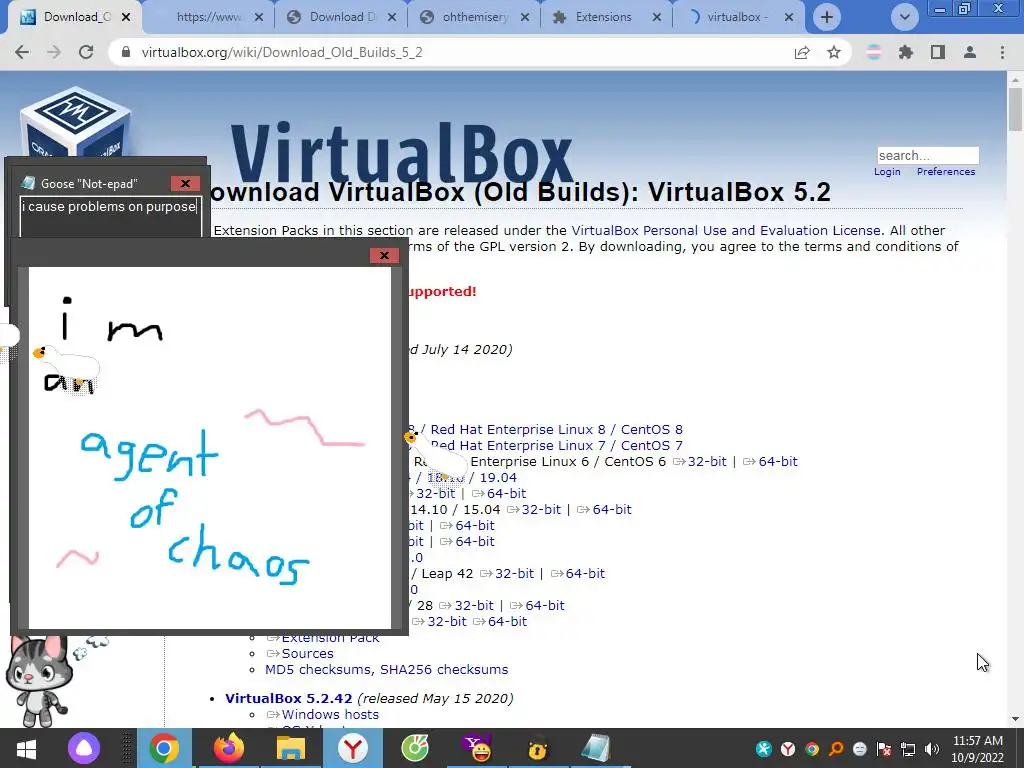Screen dimensions: 1024x768
Task: Open the Sources link
Action: pos(307,654)
